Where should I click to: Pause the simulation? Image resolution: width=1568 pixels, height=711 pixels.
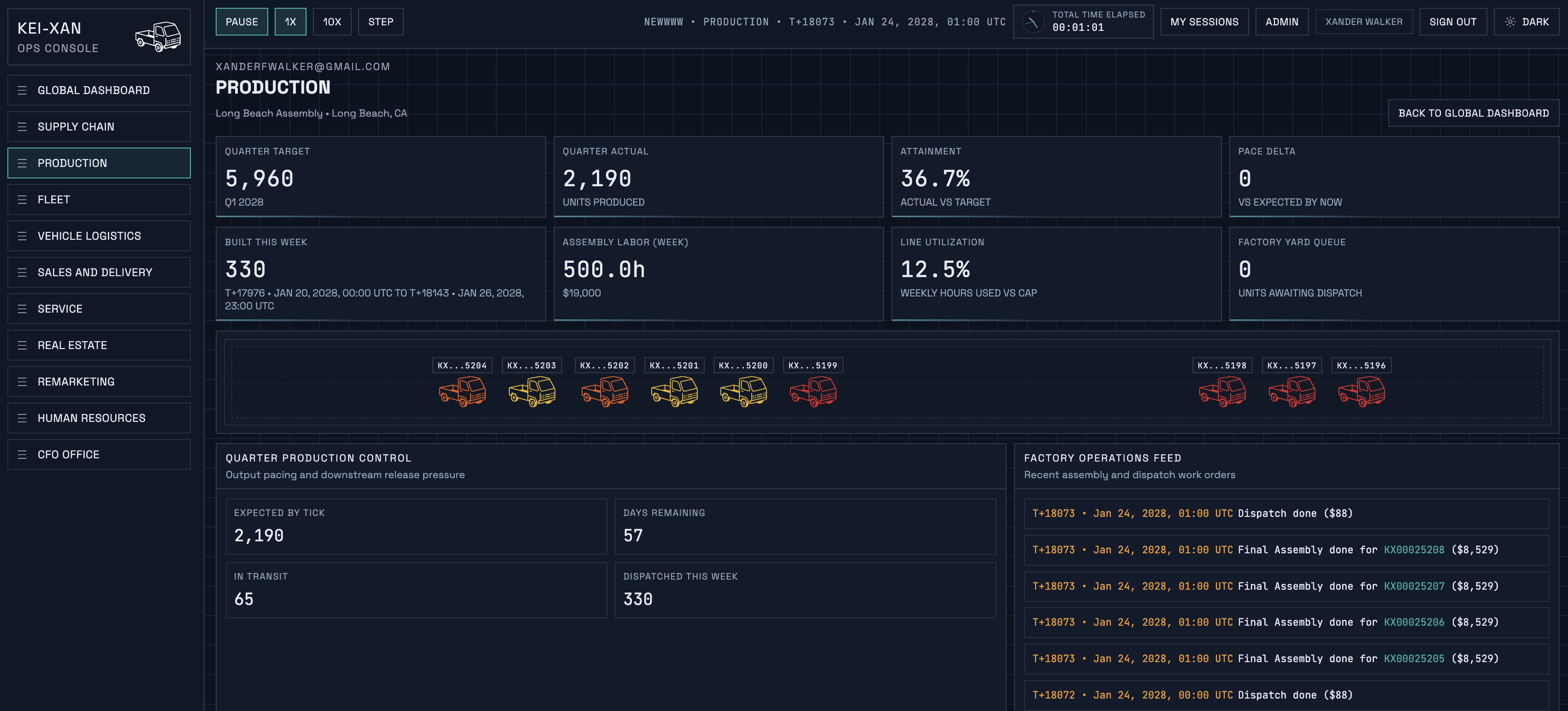pos(242,22)
